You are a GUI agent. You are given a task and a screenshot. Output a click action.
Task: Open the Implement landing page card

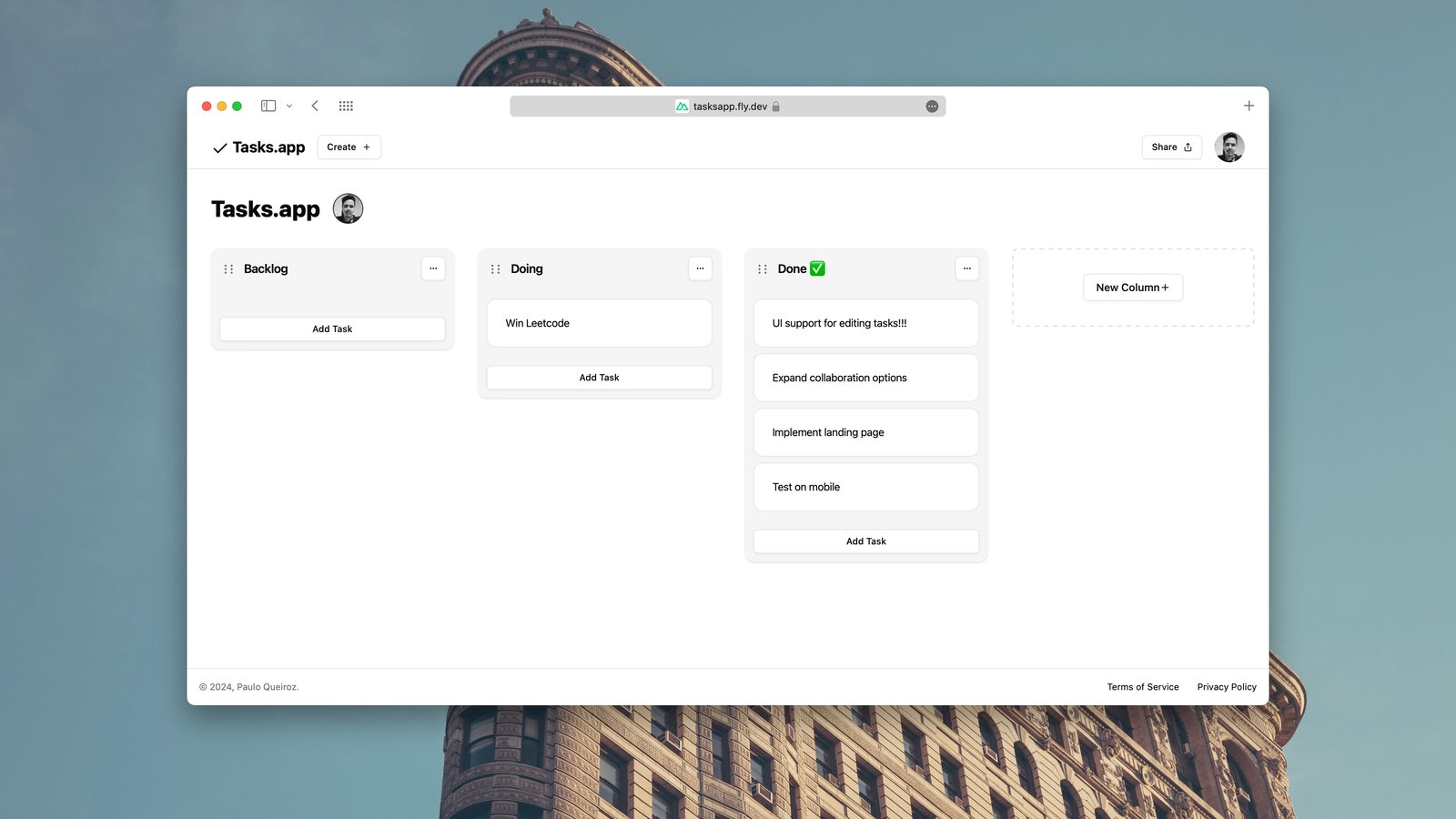[866, 432]
